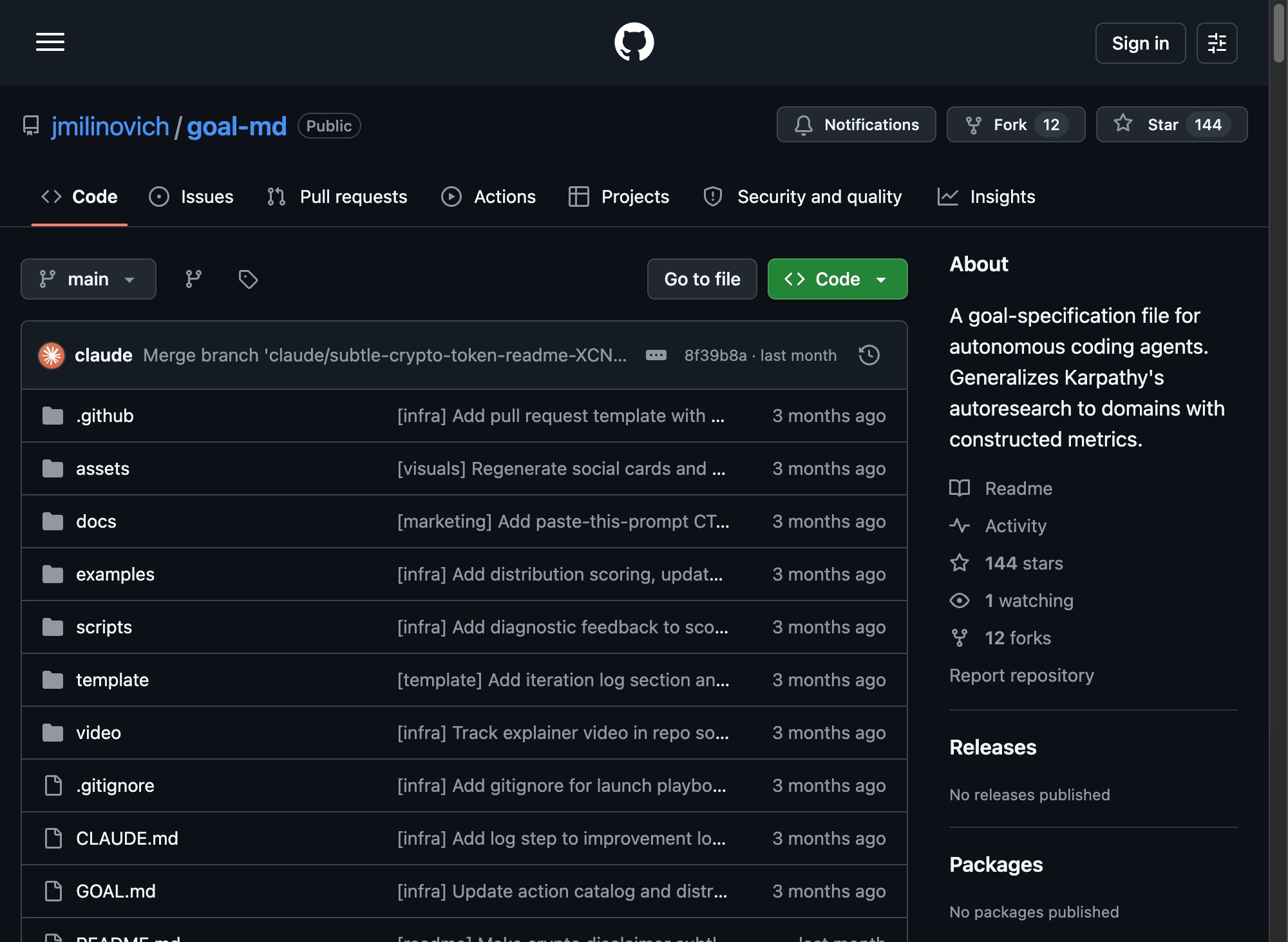Click claude's avatar in latest commit
This screenshot has width=1288, height=942.
coord(52,355)
